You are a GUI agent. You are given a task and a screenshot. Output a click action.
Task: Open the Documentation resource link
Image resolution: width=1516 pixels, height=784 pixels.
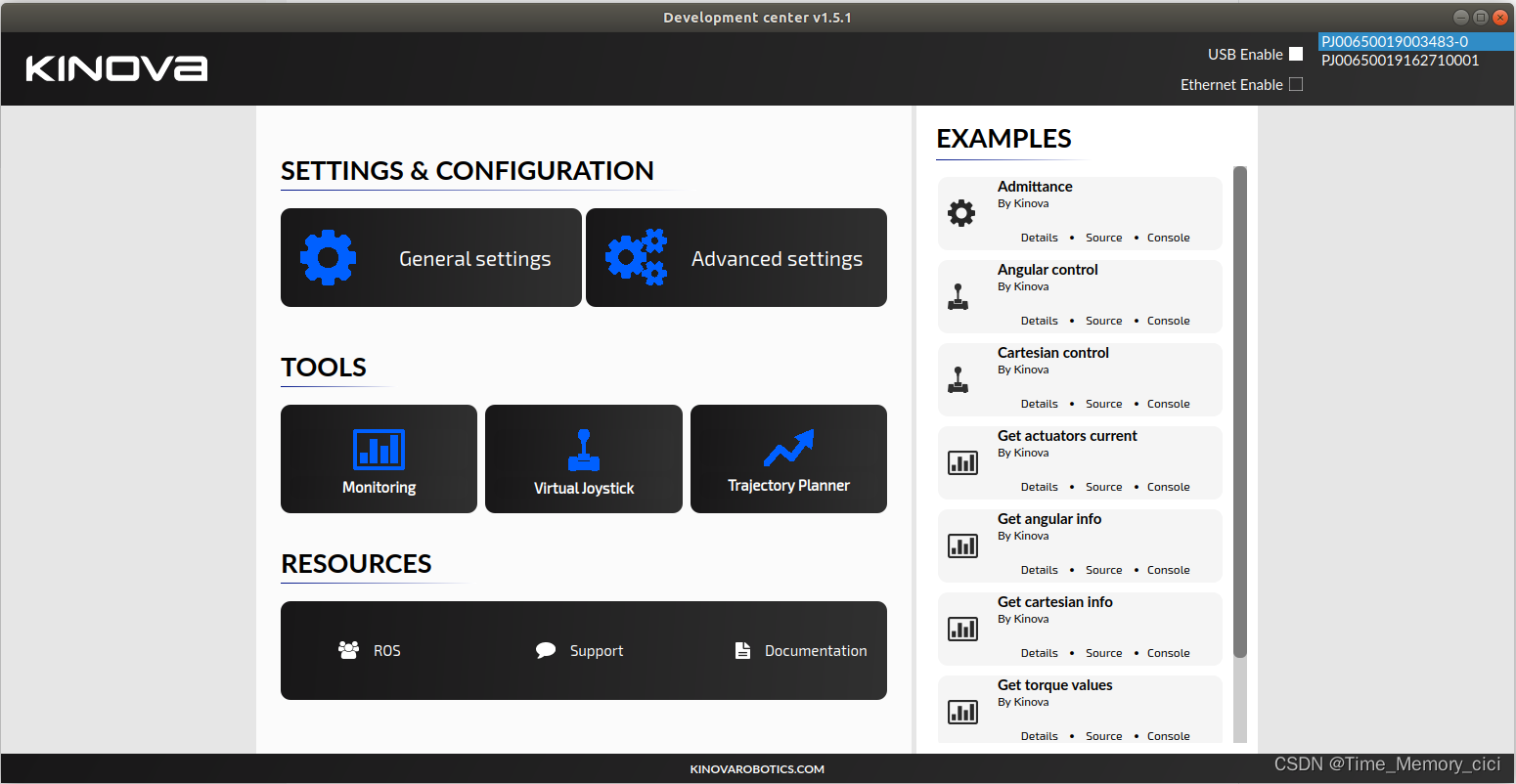click(816, 650)
